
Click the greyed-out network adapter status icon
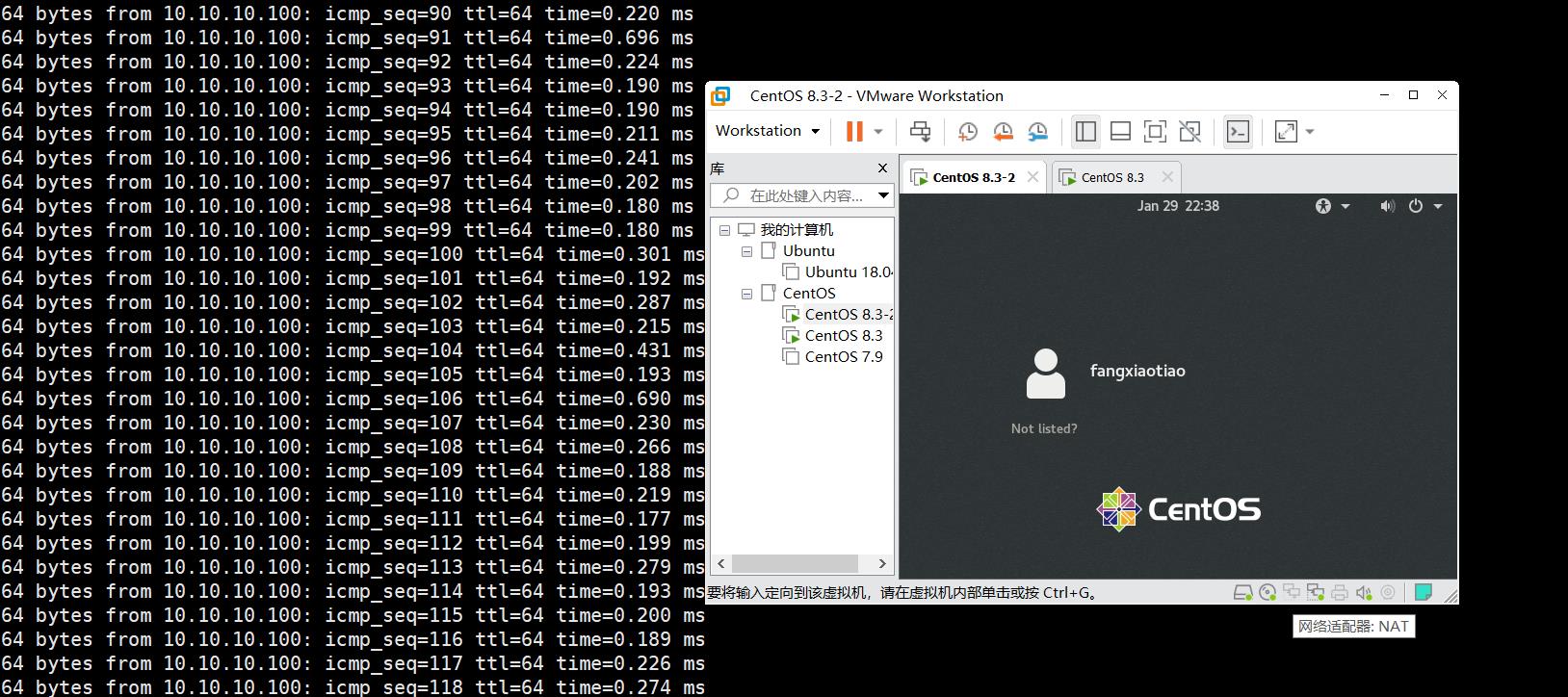click(1292, 592)
